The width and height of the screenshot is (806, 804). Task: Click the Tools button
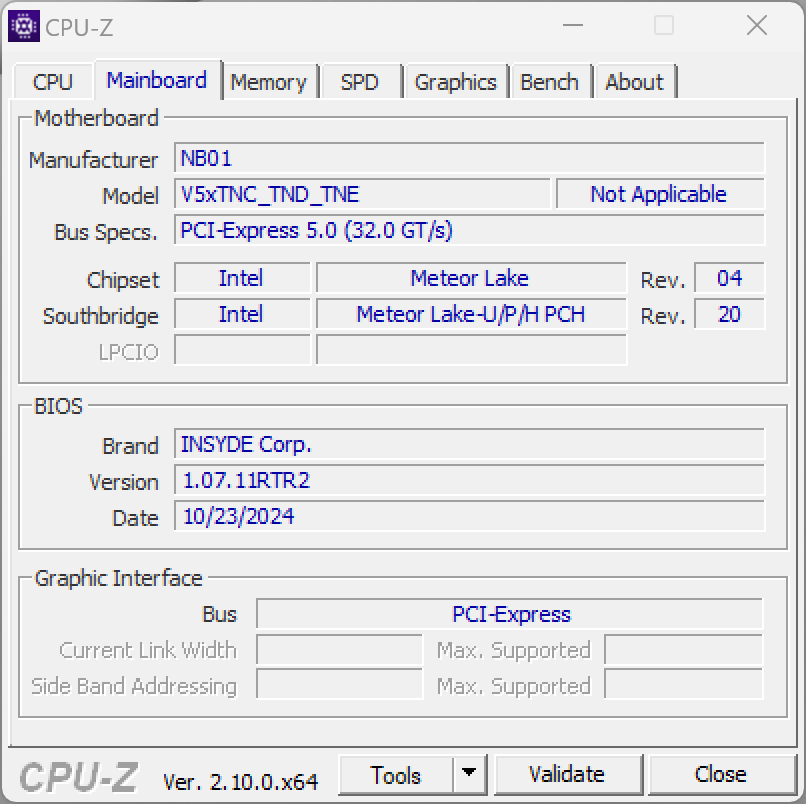click(x=396, y=775)
